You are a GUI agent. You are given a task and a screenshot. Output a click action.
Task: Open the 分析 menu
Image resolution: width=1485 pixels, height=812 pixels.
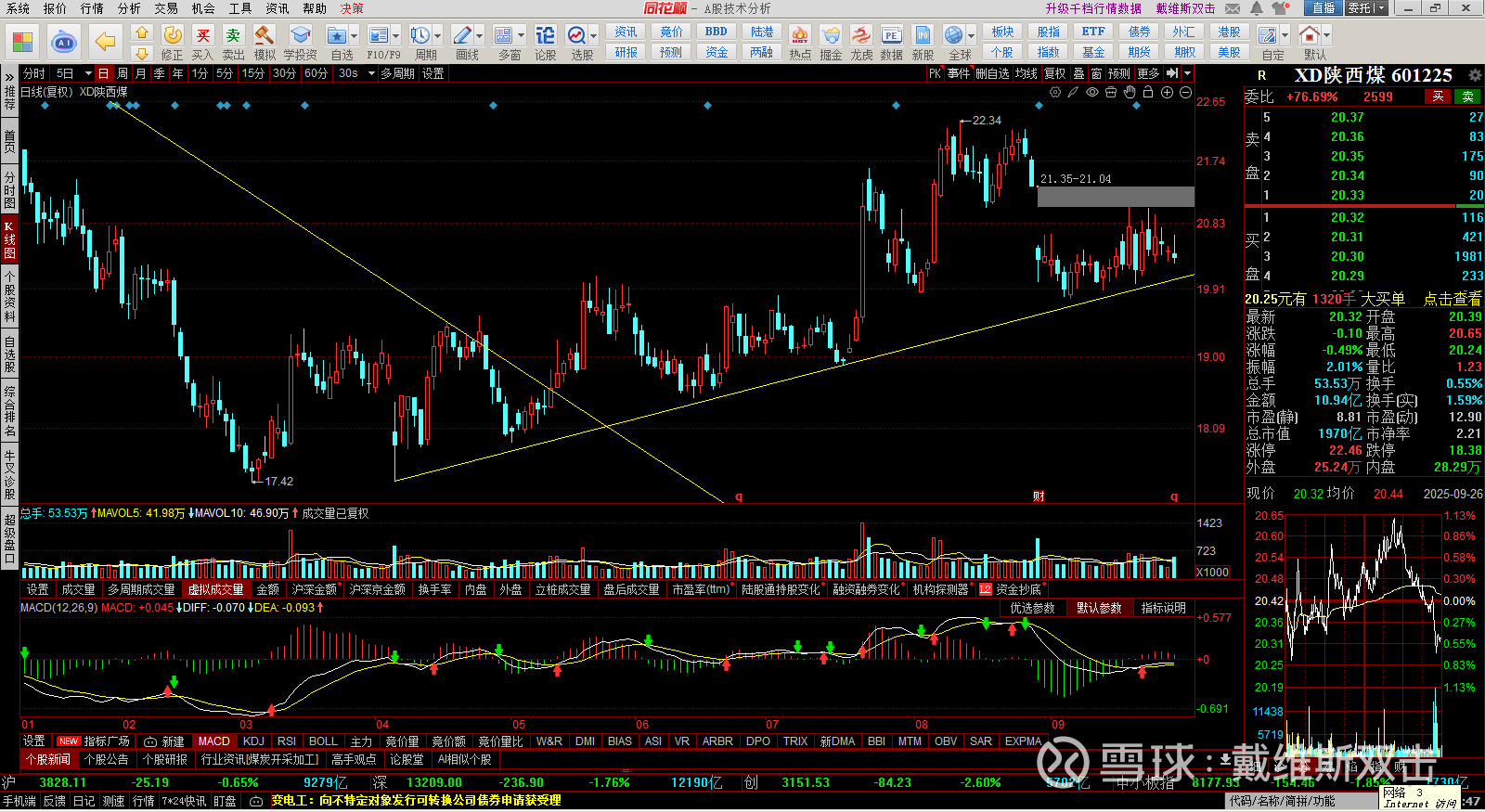tap(129, 8)
